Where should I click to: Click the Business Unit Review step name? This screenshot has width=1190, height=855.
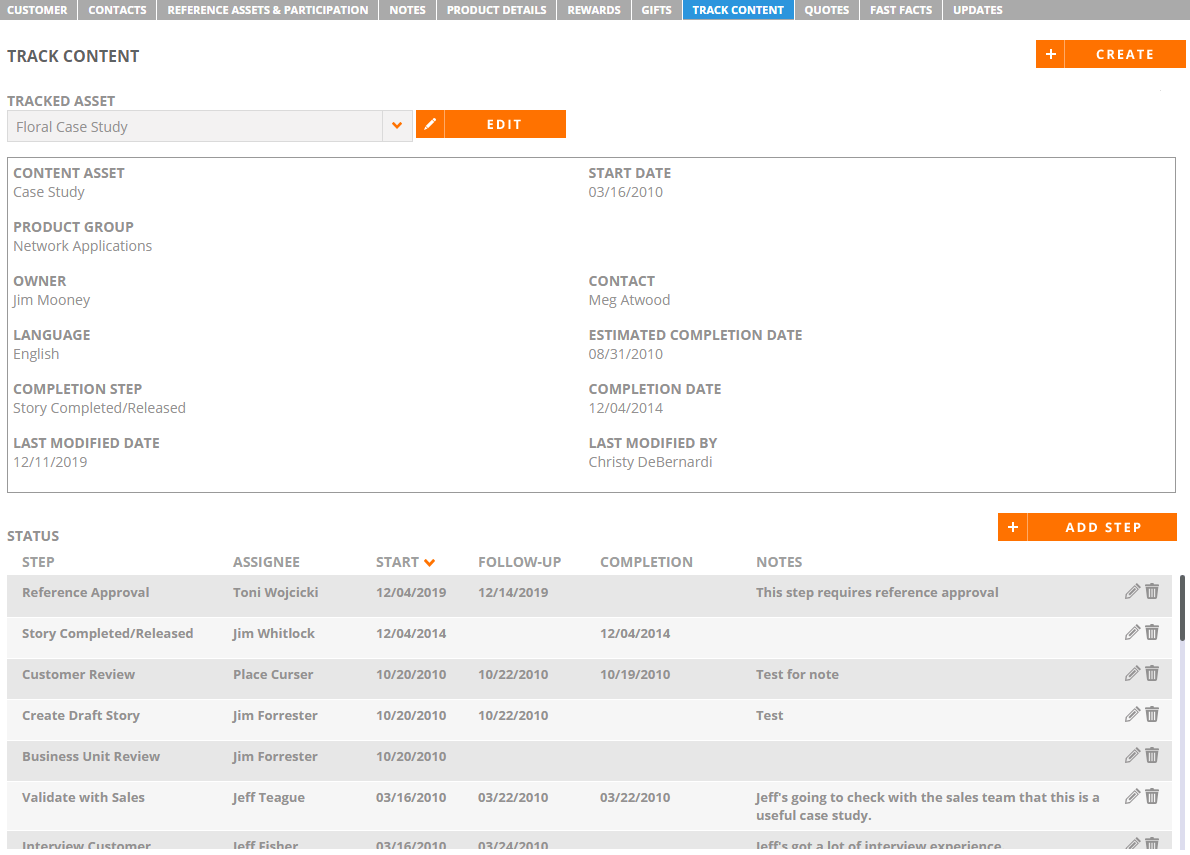[91, 756]
